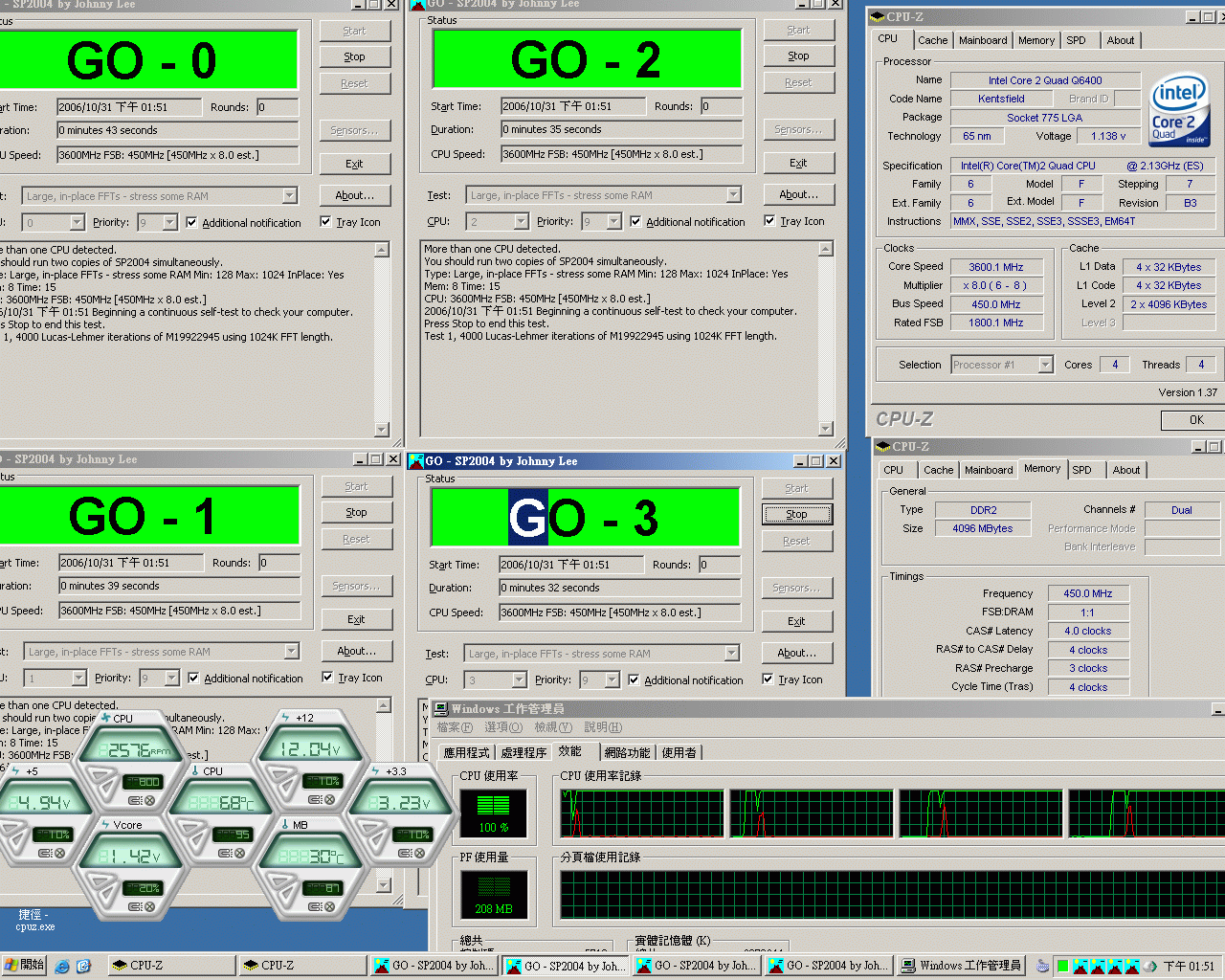
Task: Stop the torture test in GO - 2 window
Action: pyautogui.click(x=799, y=56)
